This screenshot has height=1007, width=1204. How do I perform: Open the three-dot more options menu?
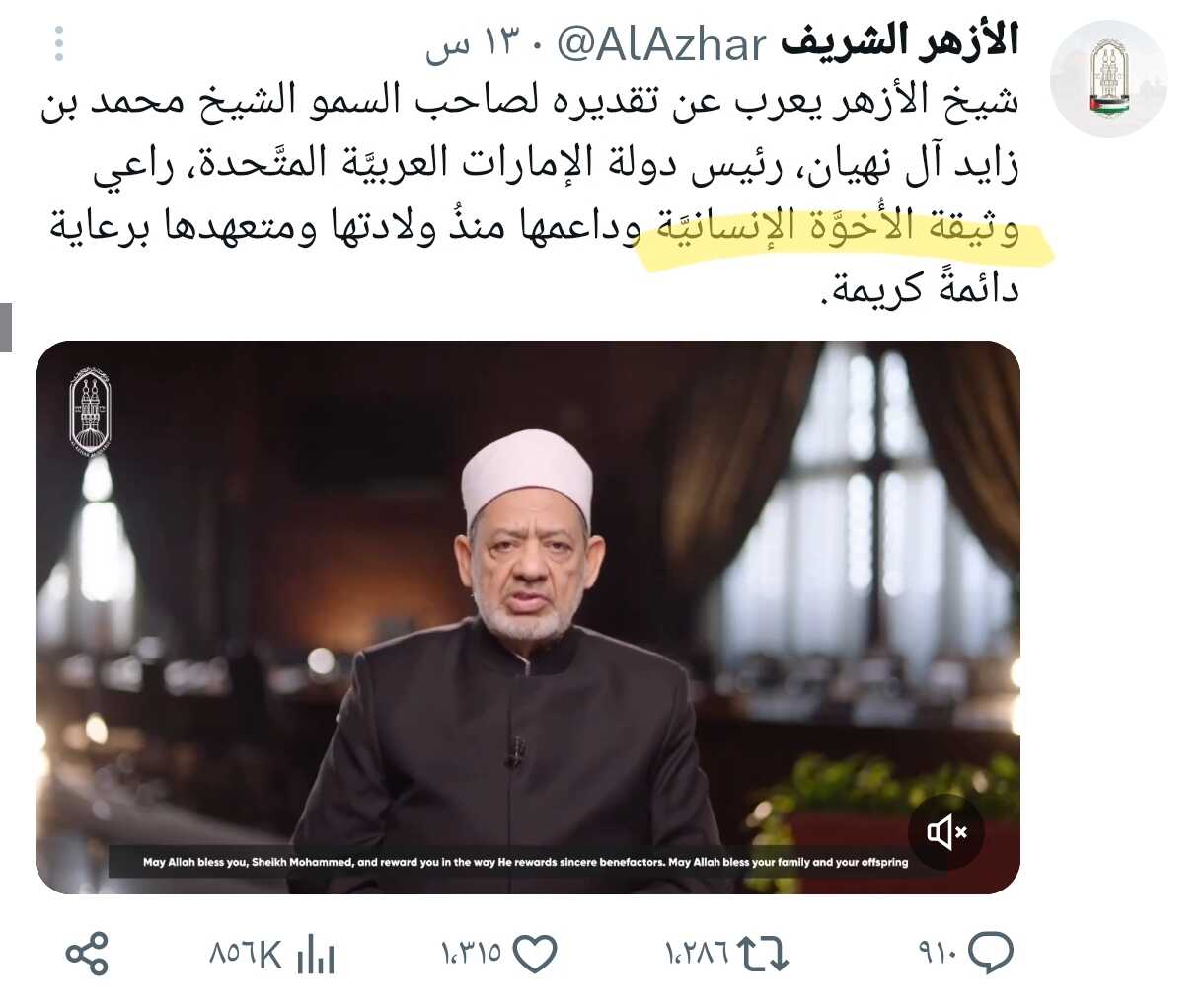[59, 44]
